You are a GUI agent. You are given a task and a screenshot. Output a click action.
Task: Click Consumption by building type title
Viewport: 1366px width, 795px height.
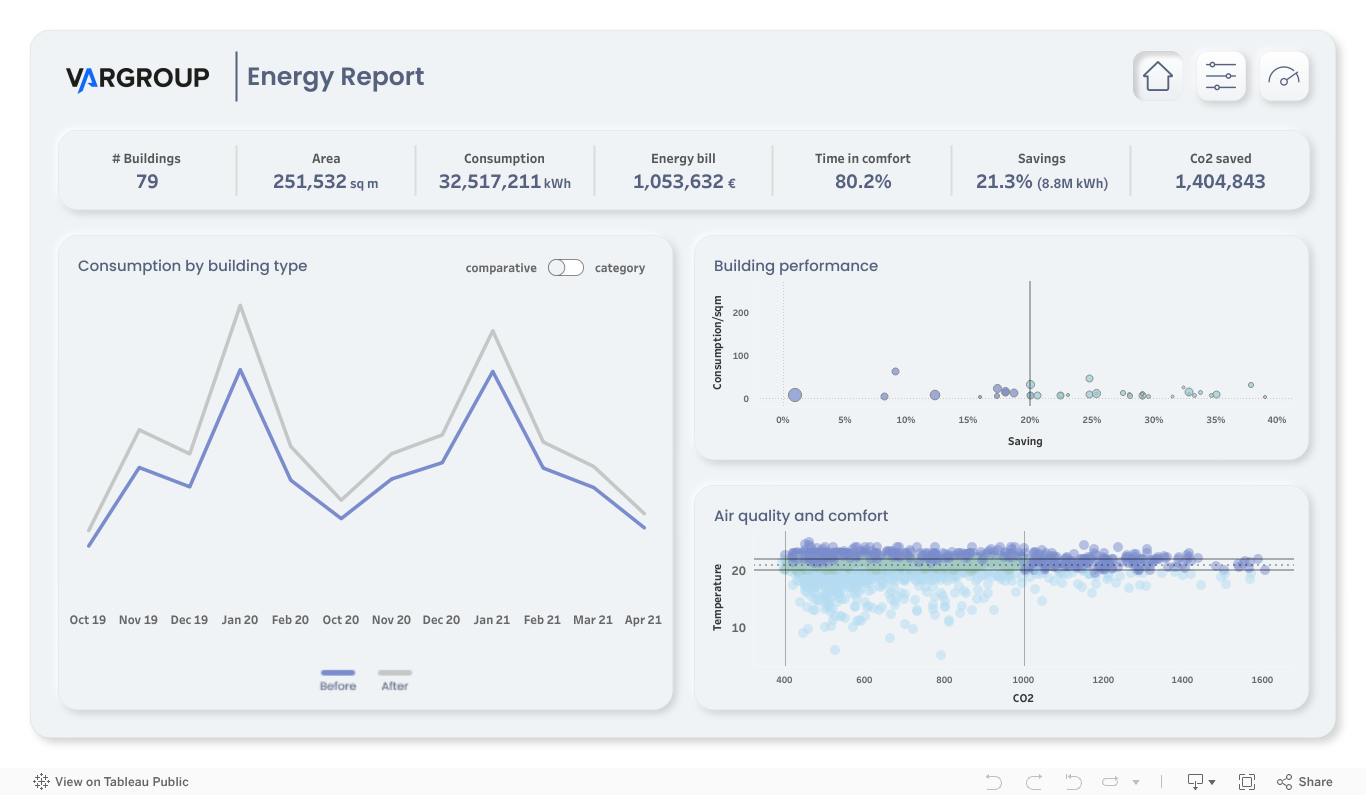point(192,266)
